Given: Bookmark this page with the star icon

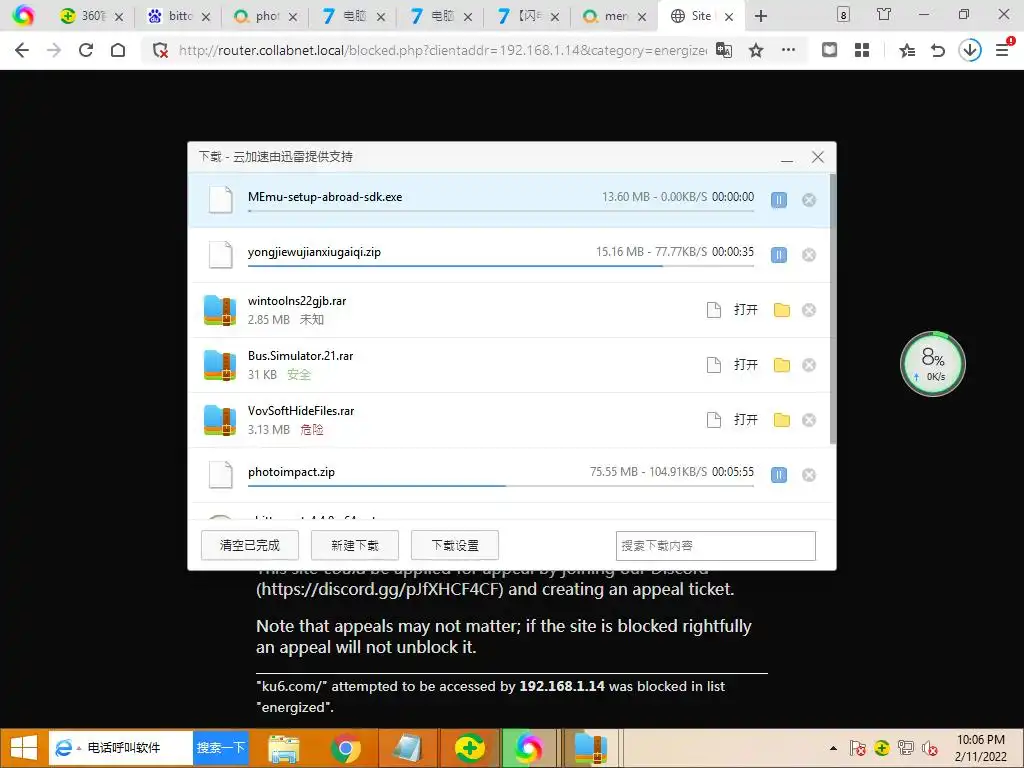Looking at the screenshot, I should [x=756, y=50].
